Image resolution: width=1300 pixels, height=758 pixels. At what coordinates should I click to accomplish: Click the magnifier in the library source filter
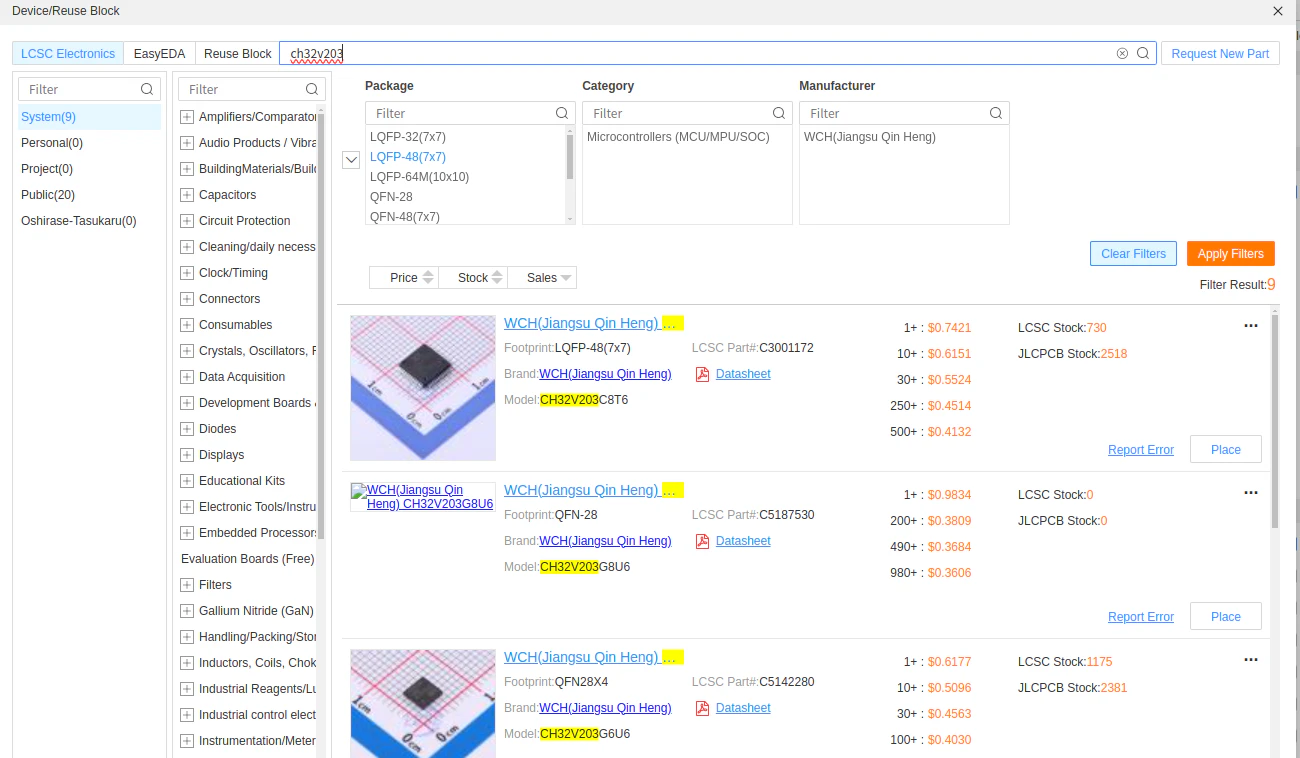coord(147,90)
